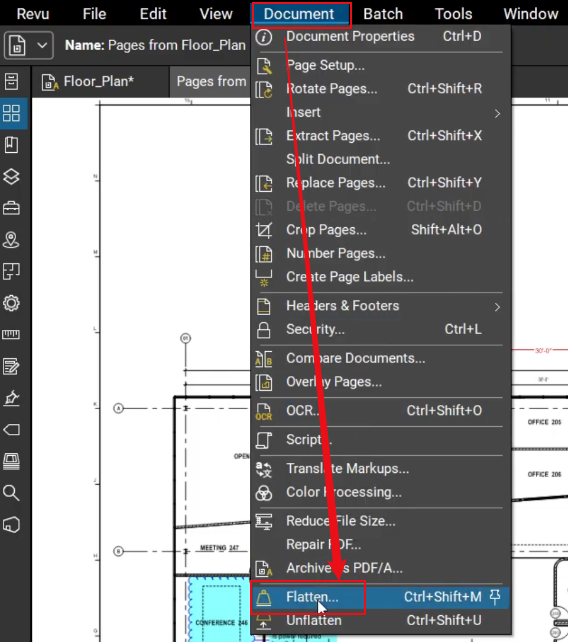
Task: Switch to the Floor_Plan* tab
Action: coord(100,81)
